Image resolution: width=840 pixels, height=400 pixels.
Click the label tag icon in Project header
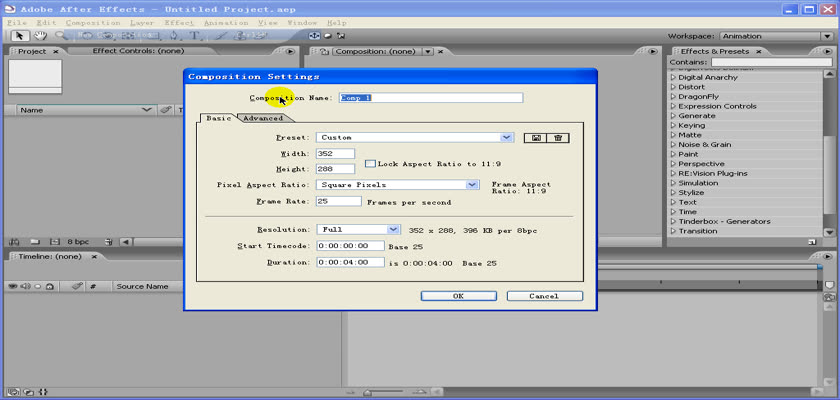pyautogui.click(x=166, y=110)
